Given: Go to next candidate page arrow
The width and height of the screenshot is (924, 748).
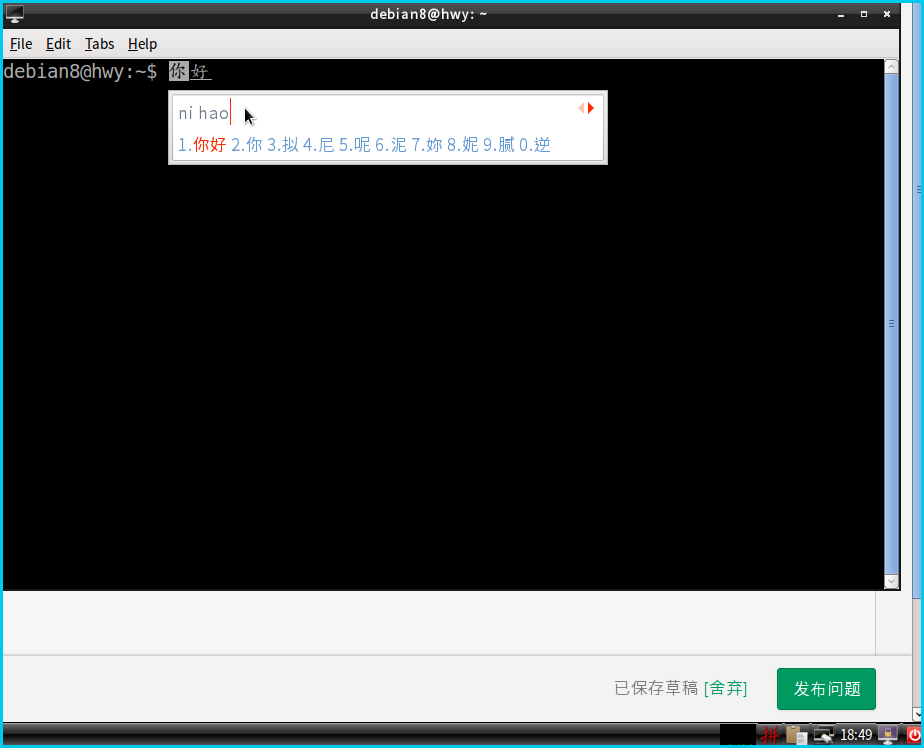Looking at the screenshot, I should (591, 108).
